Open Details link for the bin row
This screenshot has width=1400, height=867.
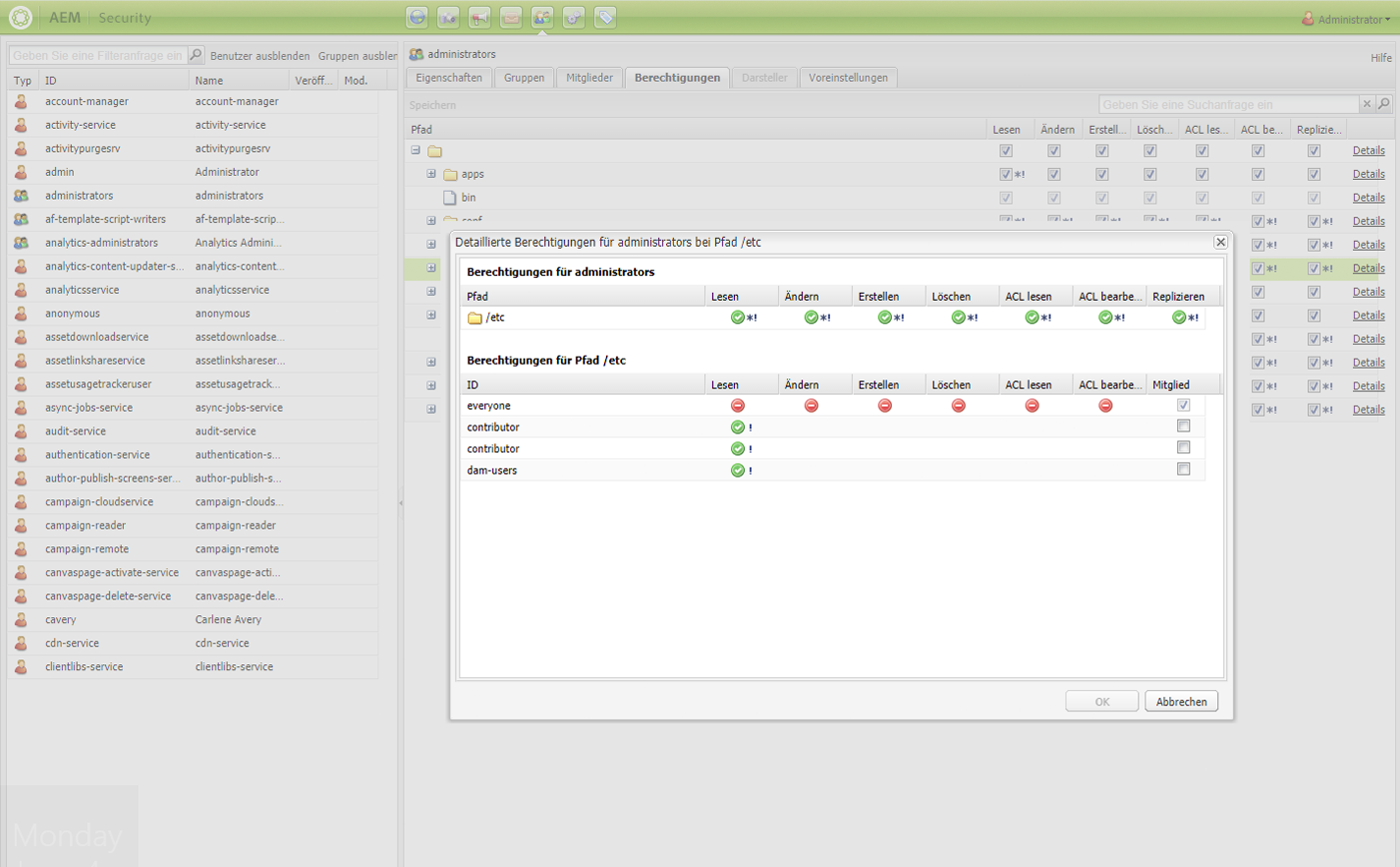(x=1368, y=198)
